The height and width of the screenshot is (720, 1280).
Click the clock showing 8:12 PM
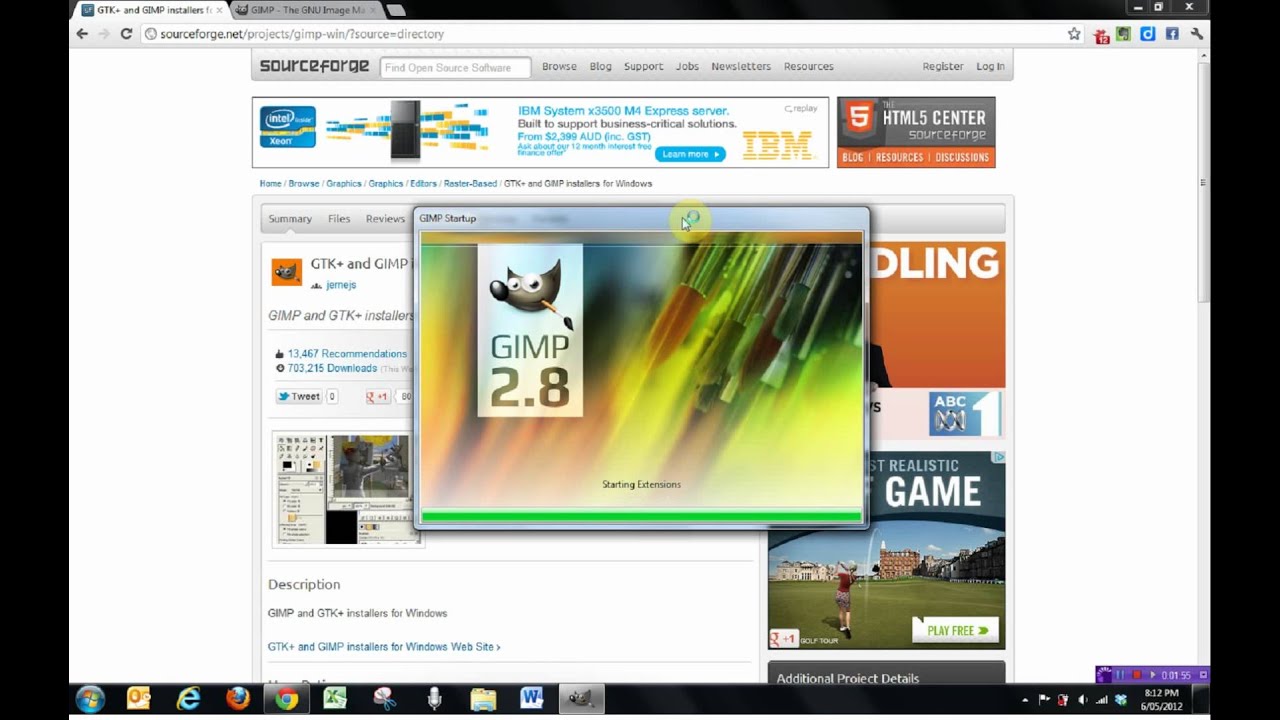click(1161, 693)
